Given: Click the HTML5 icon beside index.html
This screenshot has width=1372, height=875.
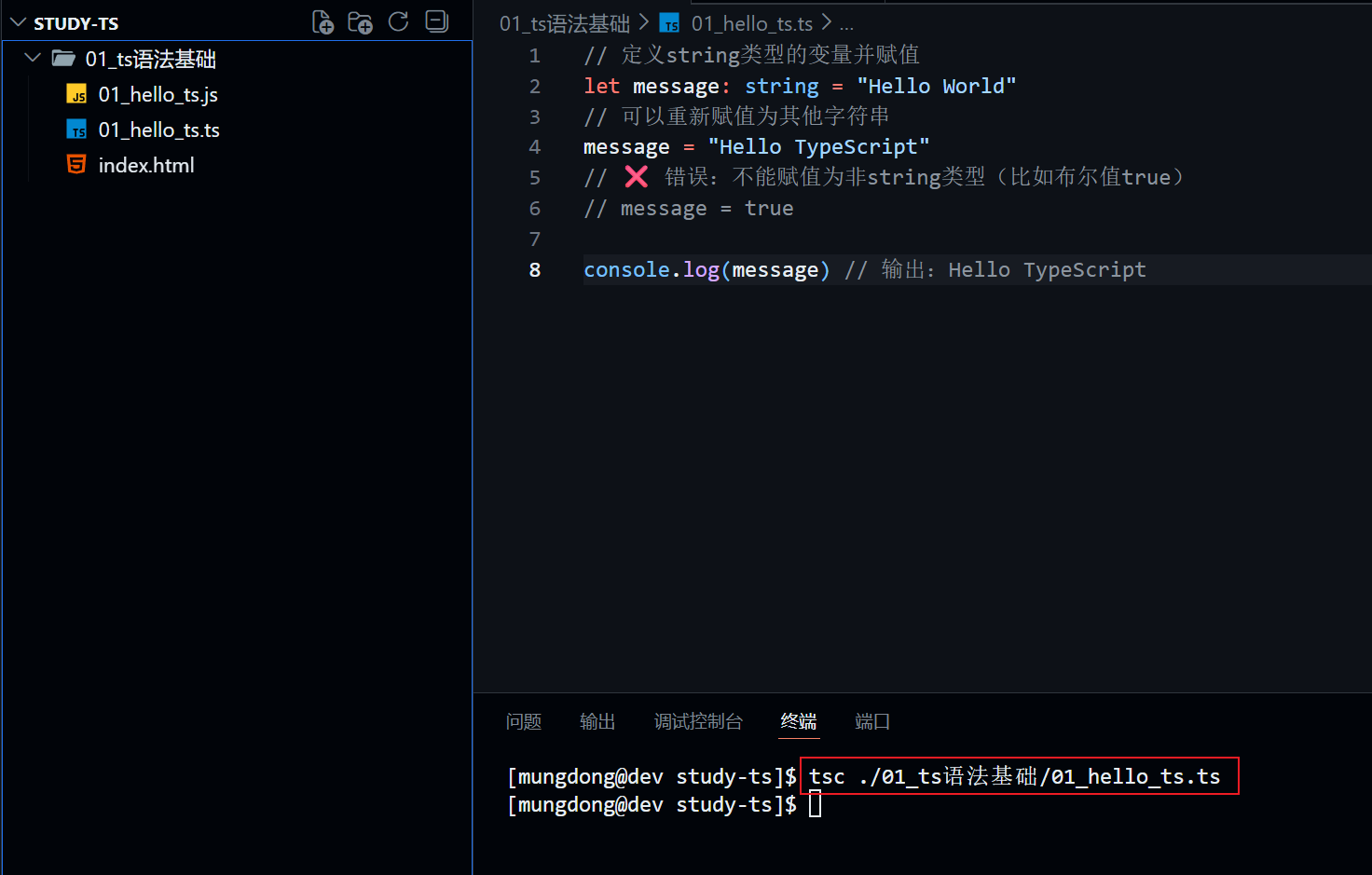Looking at the screenshot, I should 75,164.
